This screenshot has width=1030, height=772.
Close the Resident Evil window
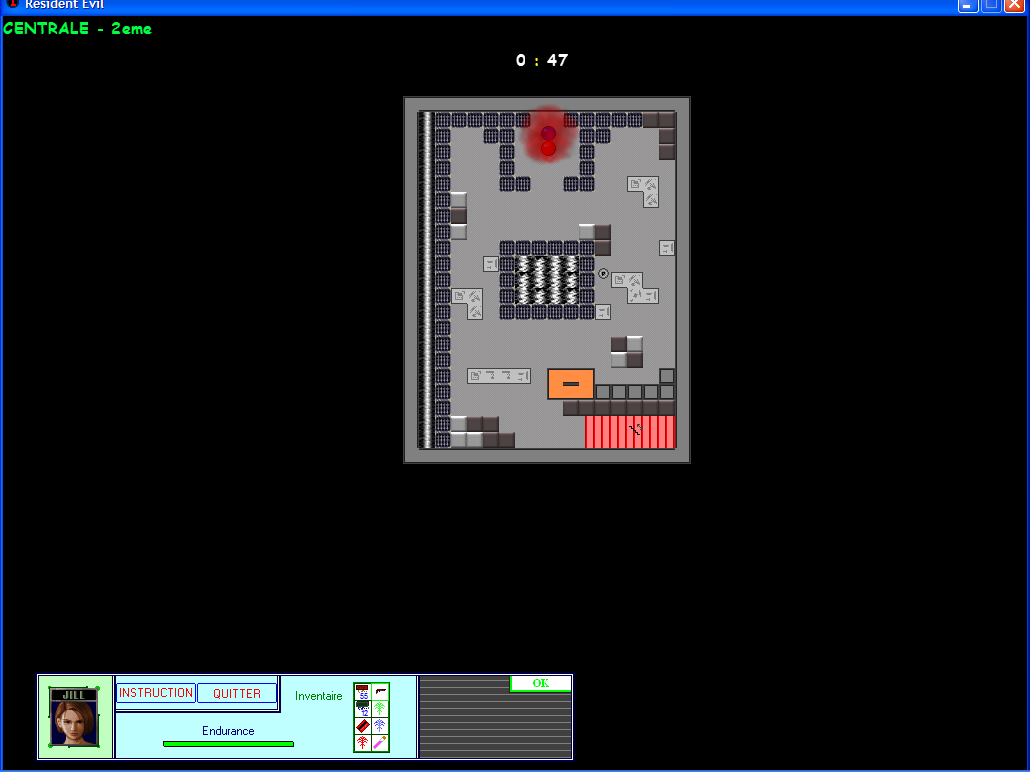tap(1015, 5)
